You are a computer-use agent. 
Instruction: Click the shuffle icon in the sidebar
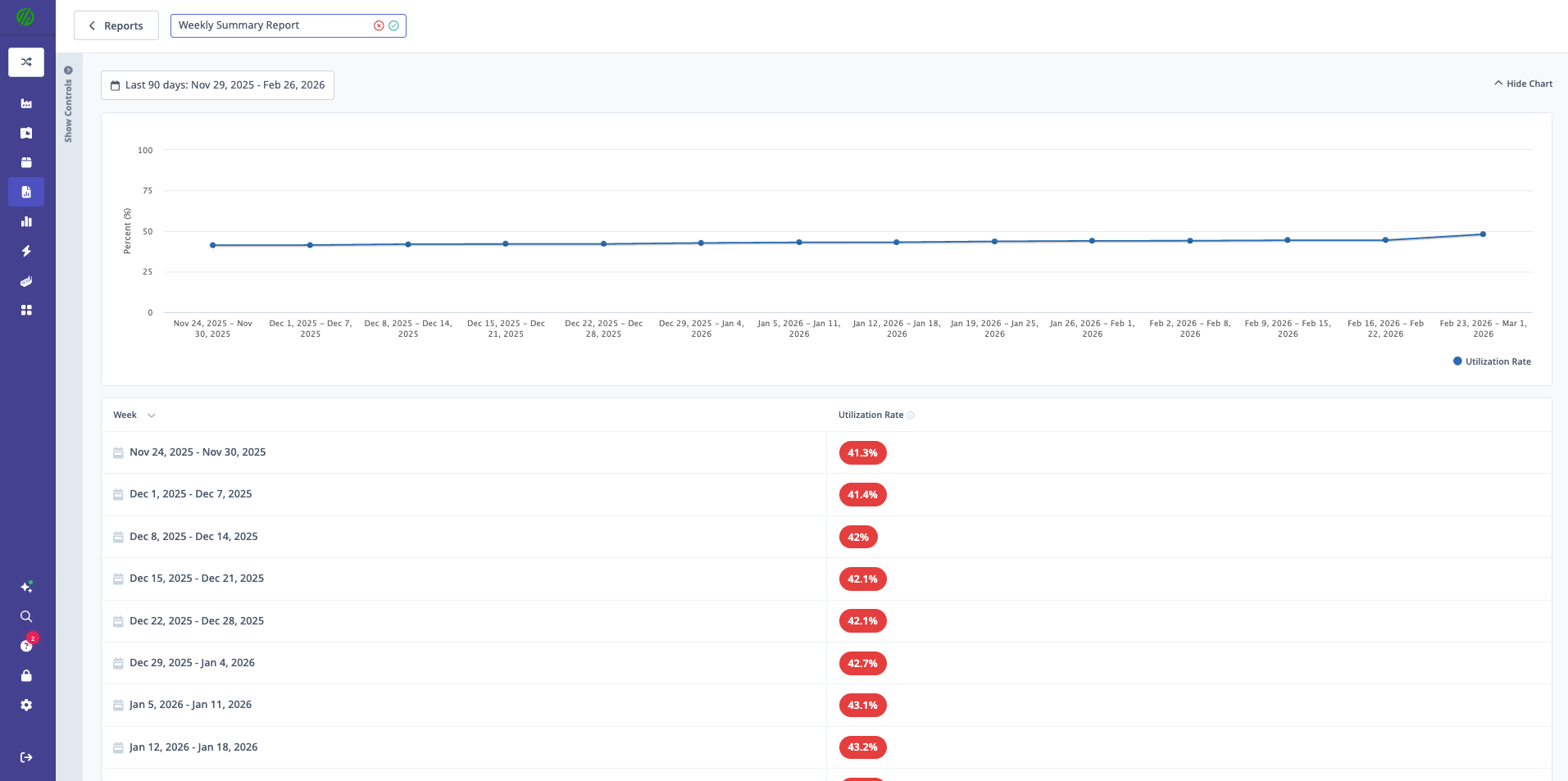click(26, 62)
